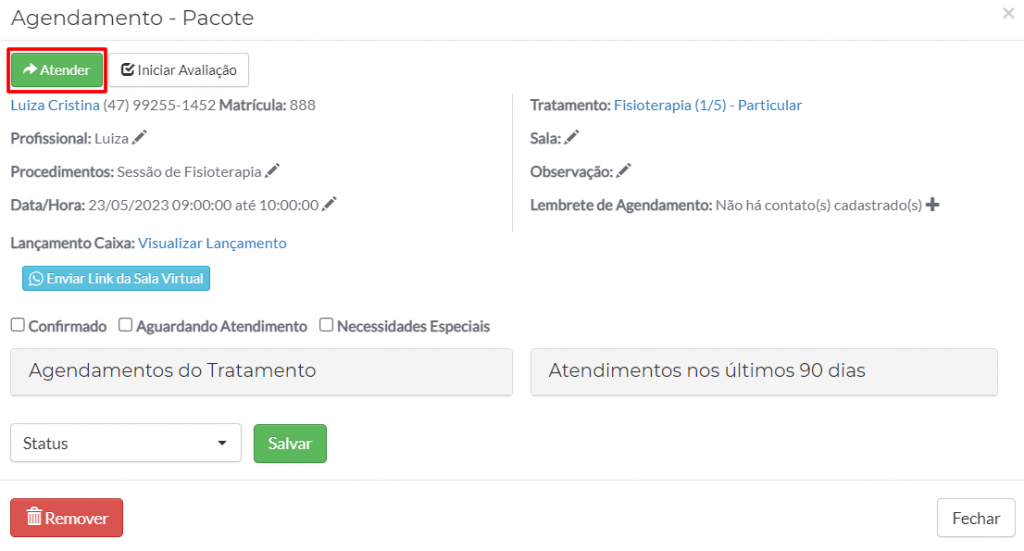Screen dimensions: 1024x551
Task: Edit Observação with the pencil icon
Action: [x=624, y=171]
